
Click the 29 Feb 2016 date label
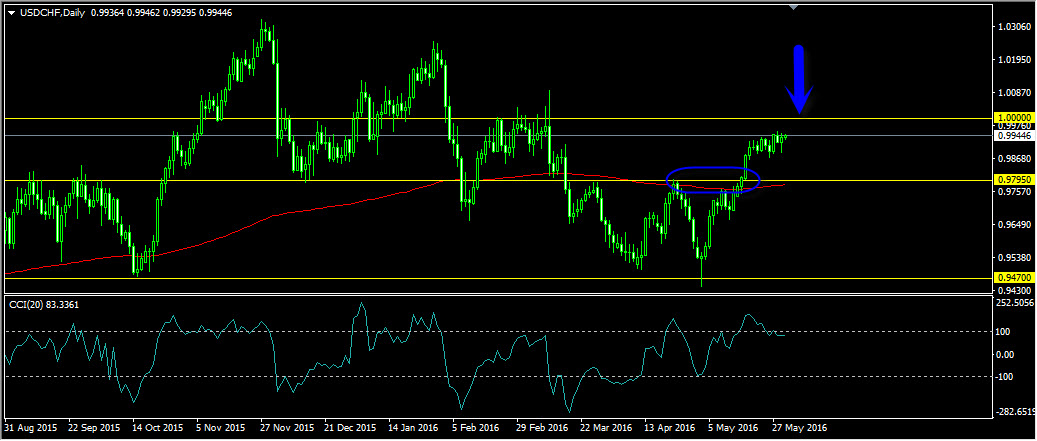click(543, 428)
